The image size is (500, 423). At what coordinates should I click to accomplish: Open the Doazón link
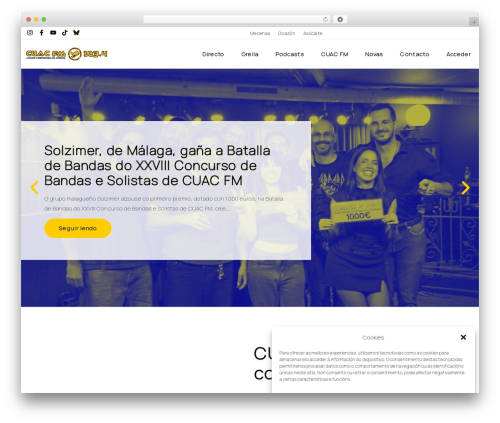point(286,33)
